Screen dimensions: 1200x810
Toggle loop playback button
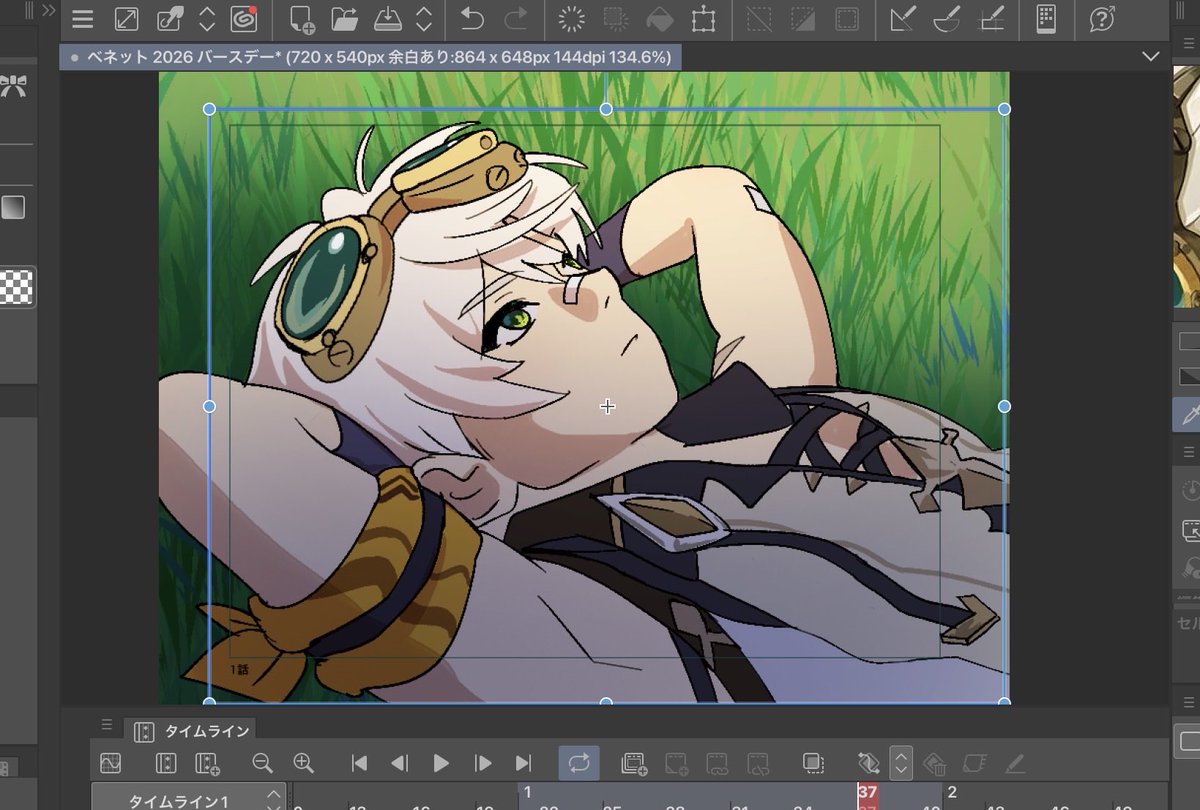coord(579,763)
